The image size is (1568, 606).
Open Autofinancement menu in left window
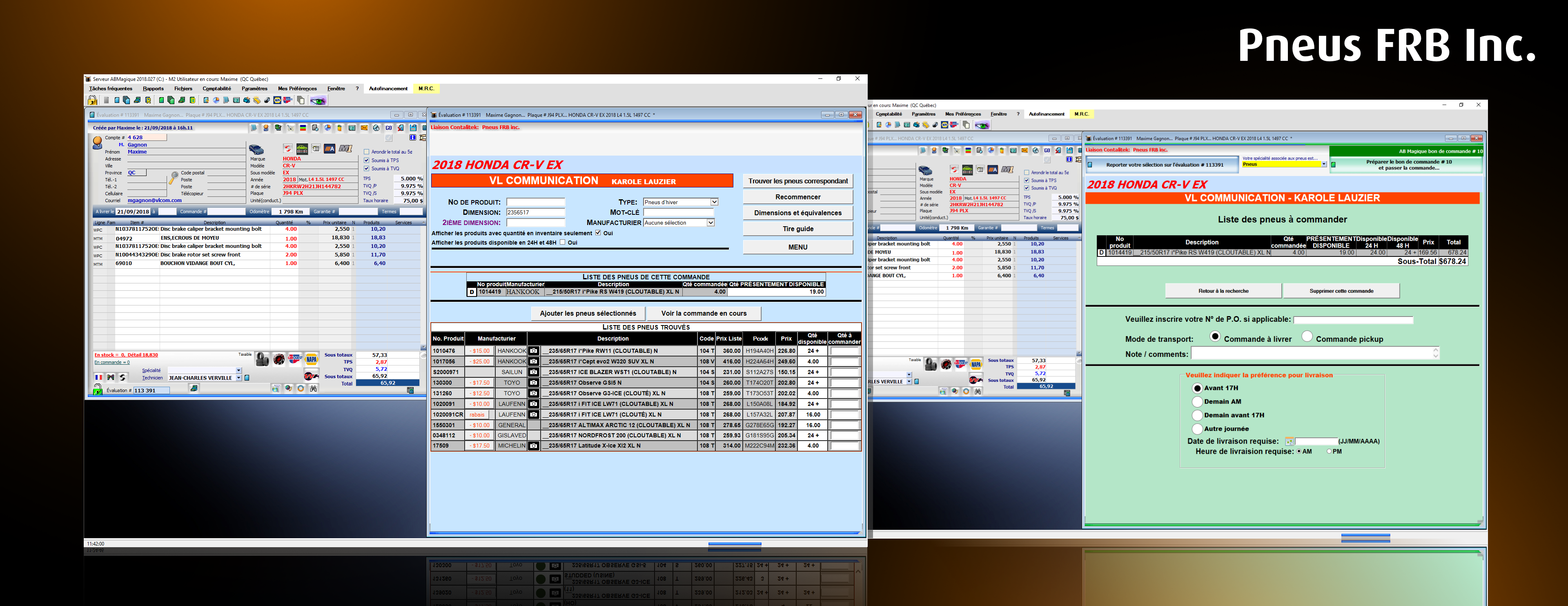(388, 89)
